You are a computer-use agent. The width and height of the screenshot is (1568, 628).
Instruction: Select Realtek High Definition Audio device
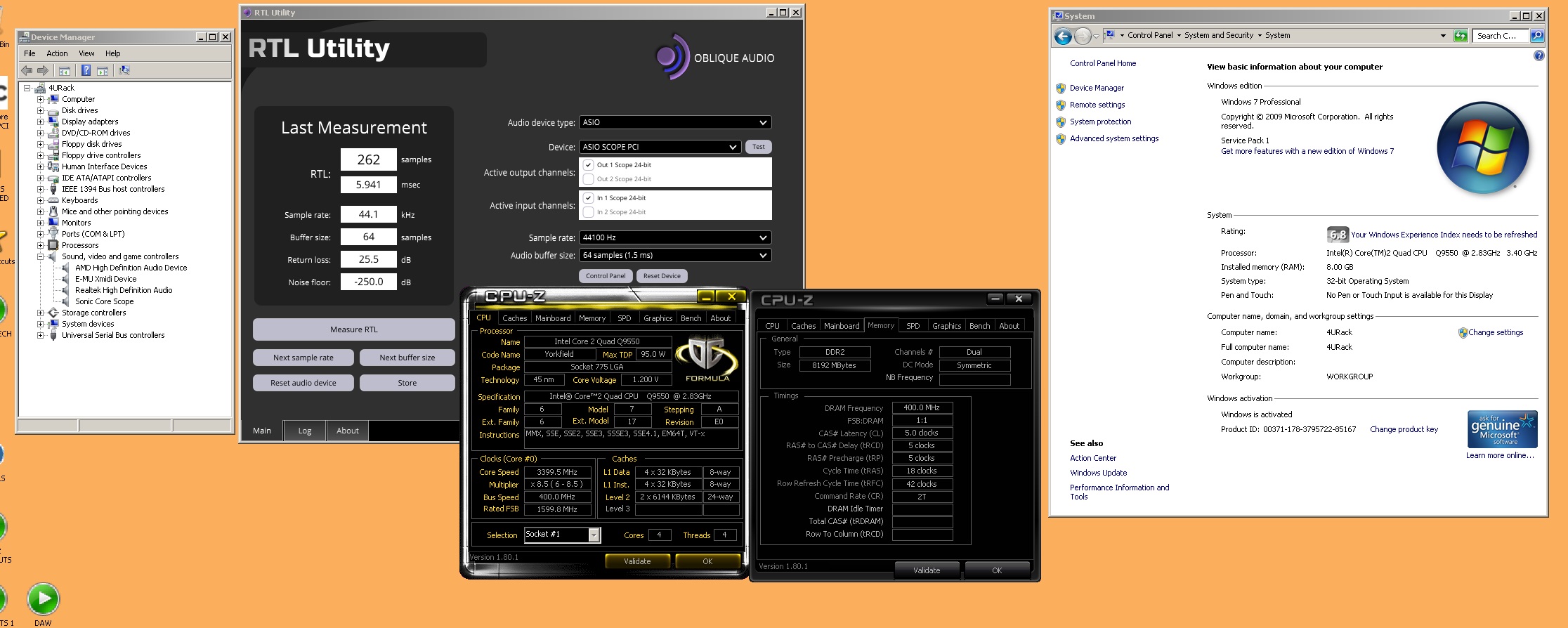coord(124,290)
